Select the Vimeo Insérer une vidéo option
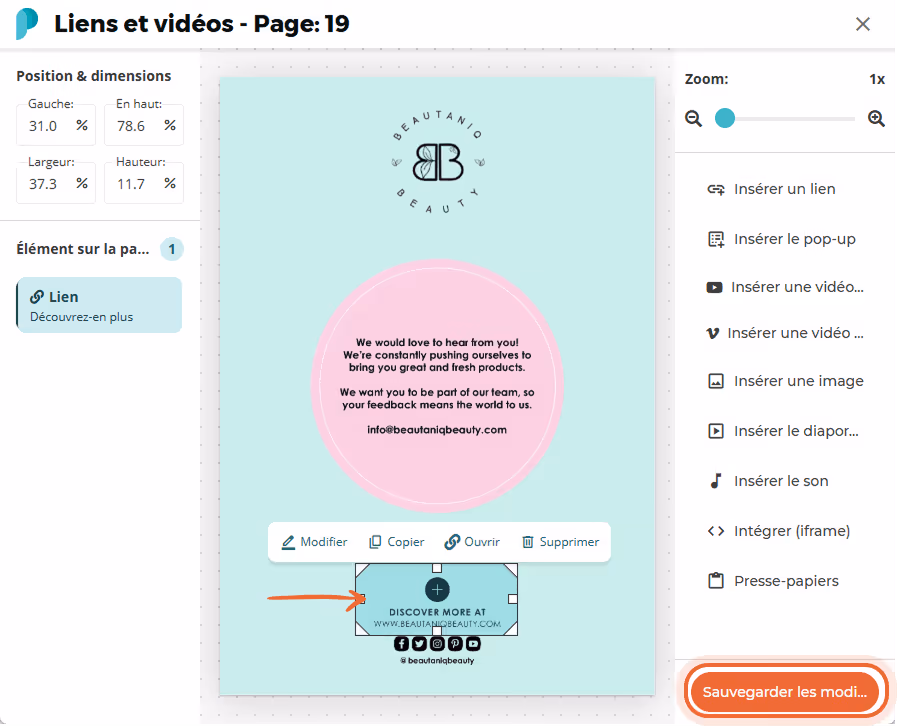 (x=784, y=333)
